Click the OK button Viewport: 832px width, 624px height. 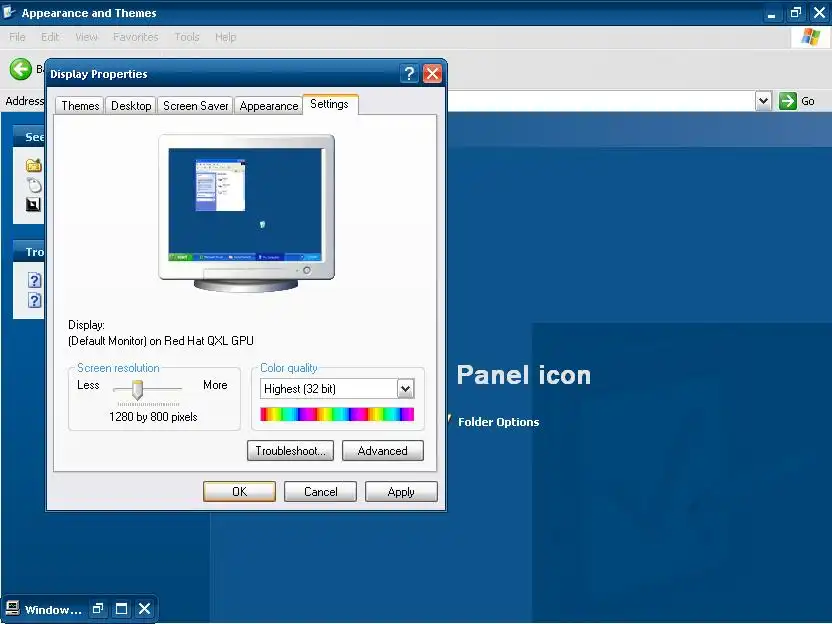[239, 491]
